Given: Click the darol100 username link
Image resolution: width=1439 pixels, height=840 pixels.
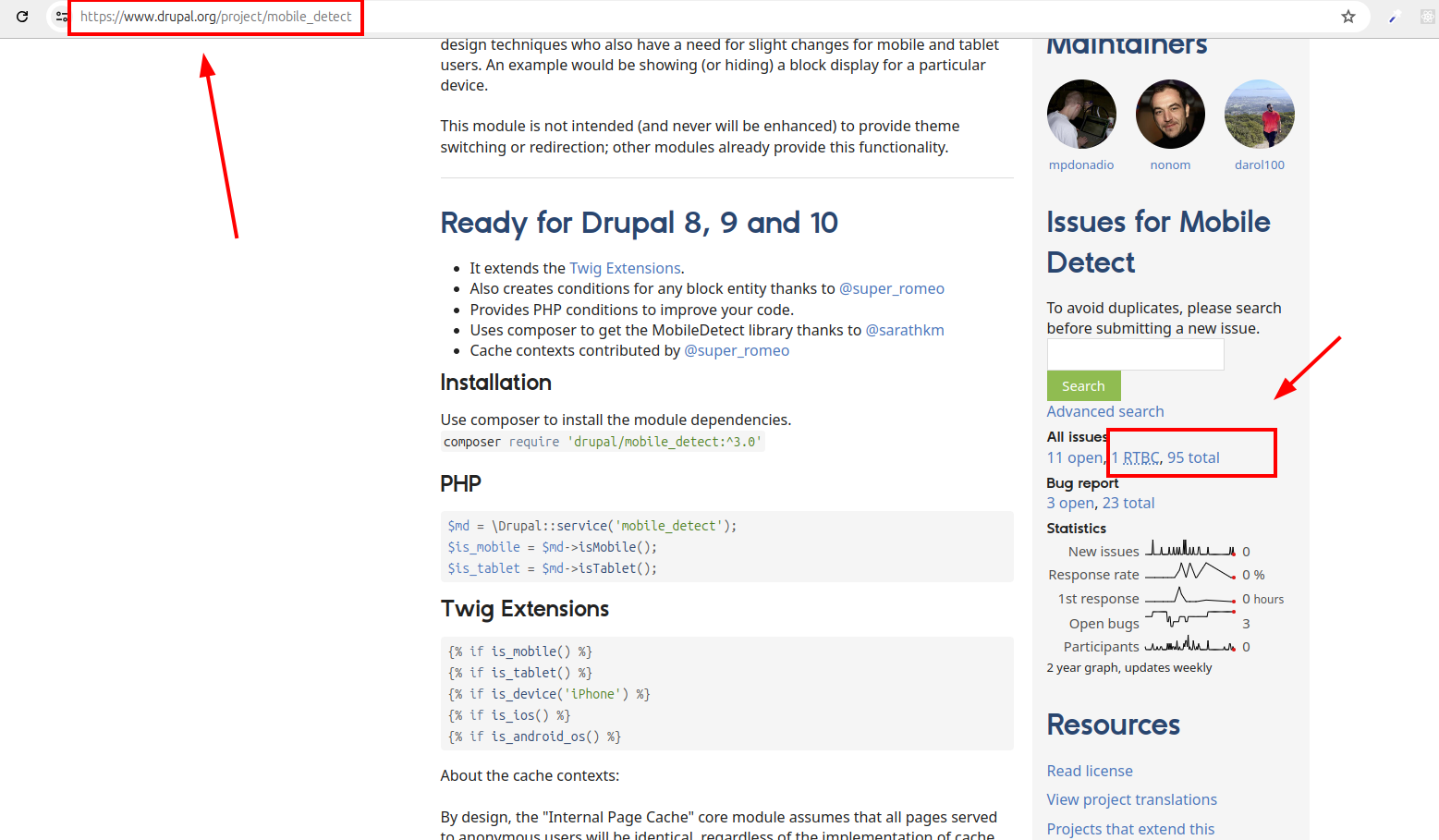Looking at the screenshot, I should coord(1260,165).
